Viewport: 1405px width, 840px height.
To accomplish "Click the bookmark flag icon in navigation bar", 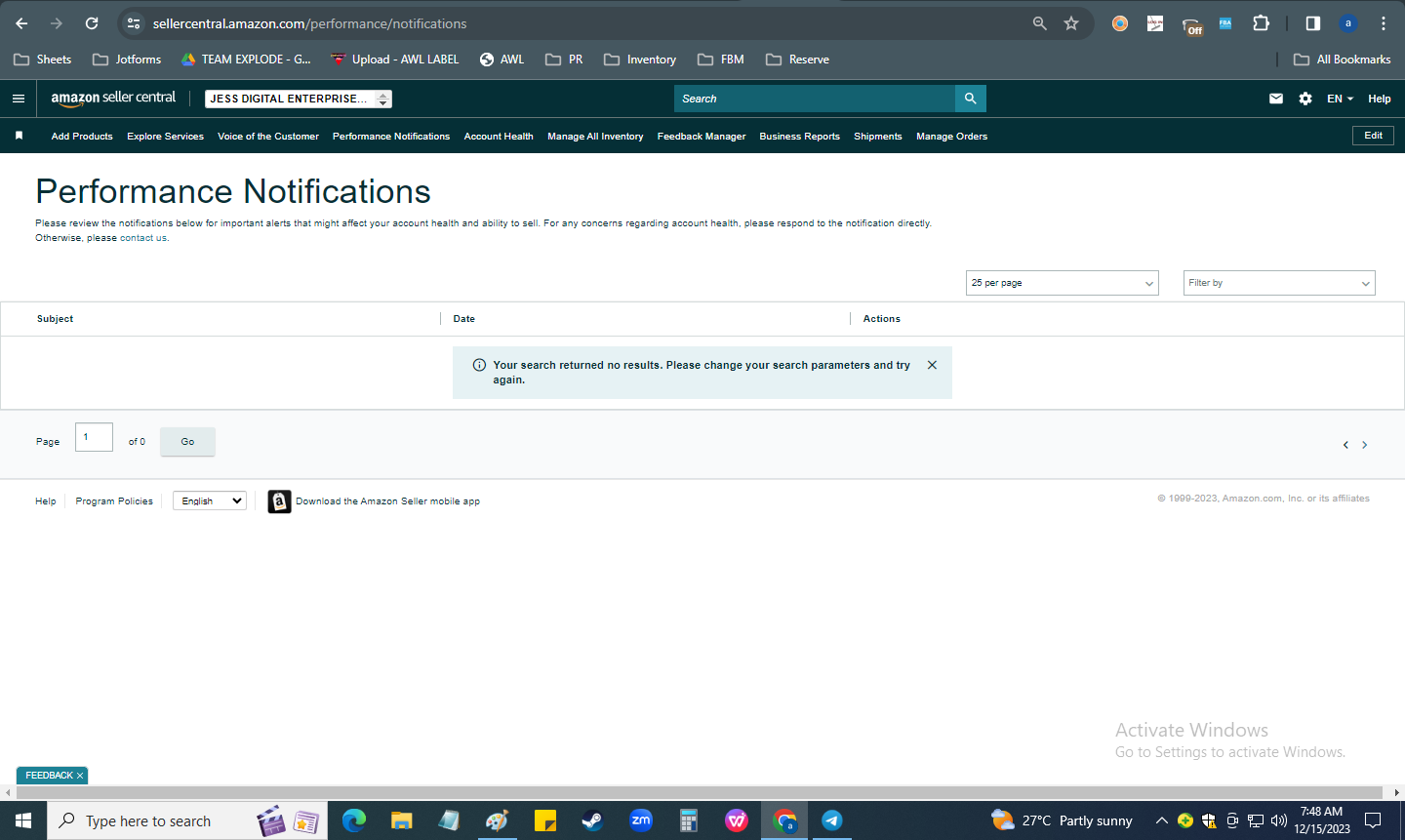I will (19, 136).
